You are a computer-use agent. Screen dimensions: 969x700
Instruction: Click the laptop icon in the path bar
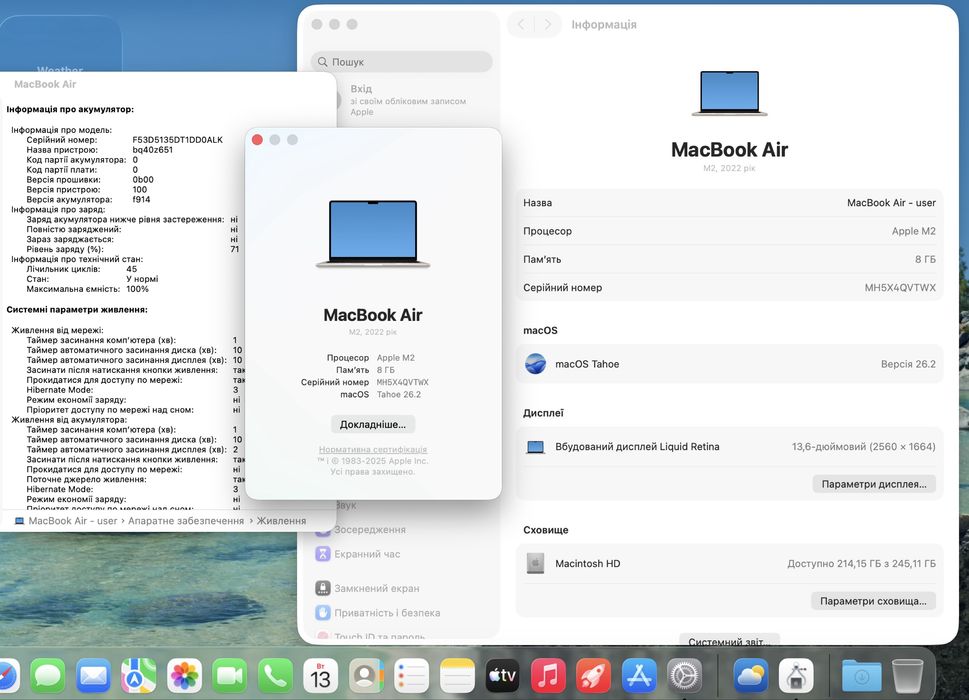(x=19, y=521)
